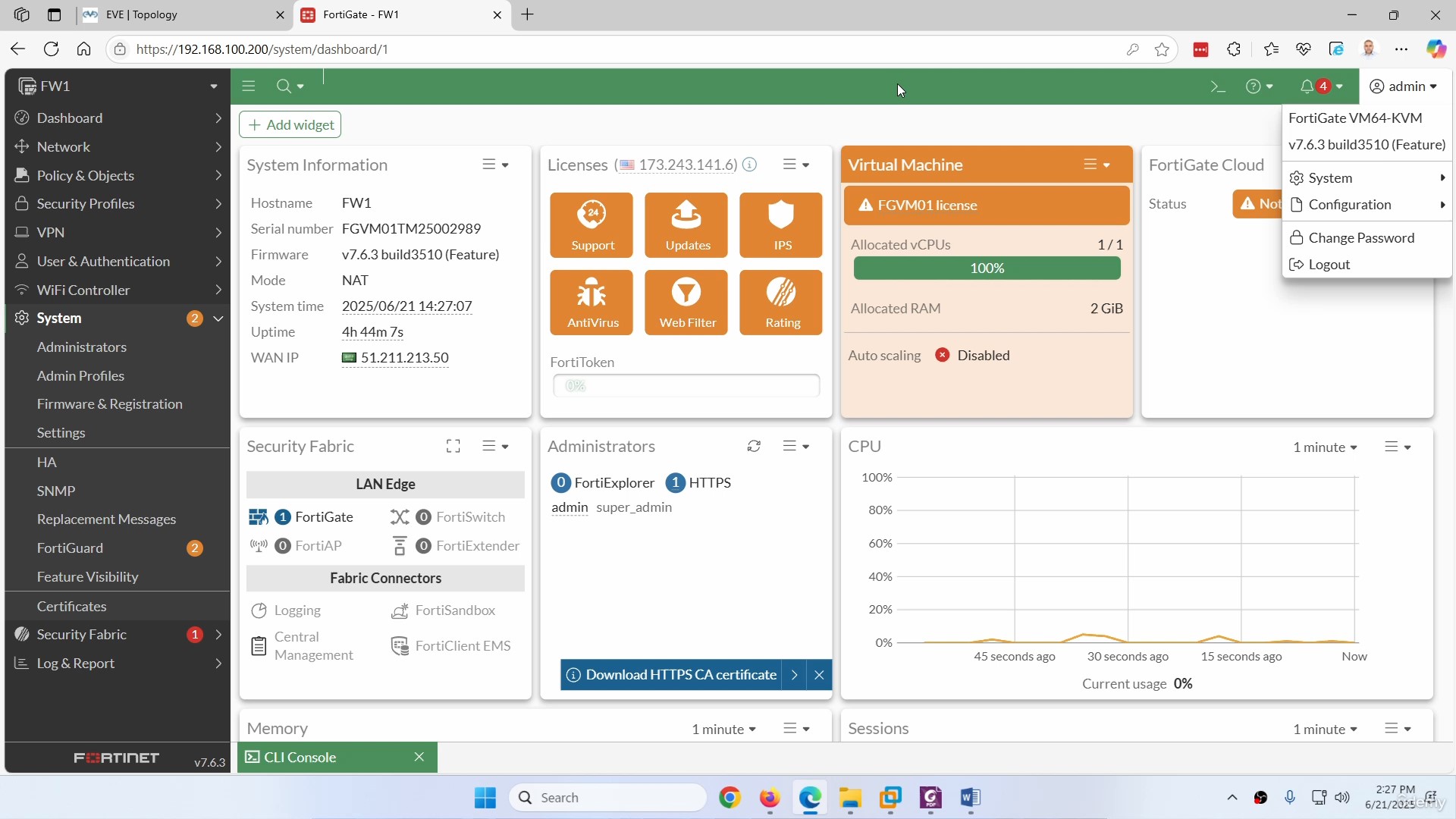
Task: Open Administrators widget options menu
Action: click(x=796, y=447)
